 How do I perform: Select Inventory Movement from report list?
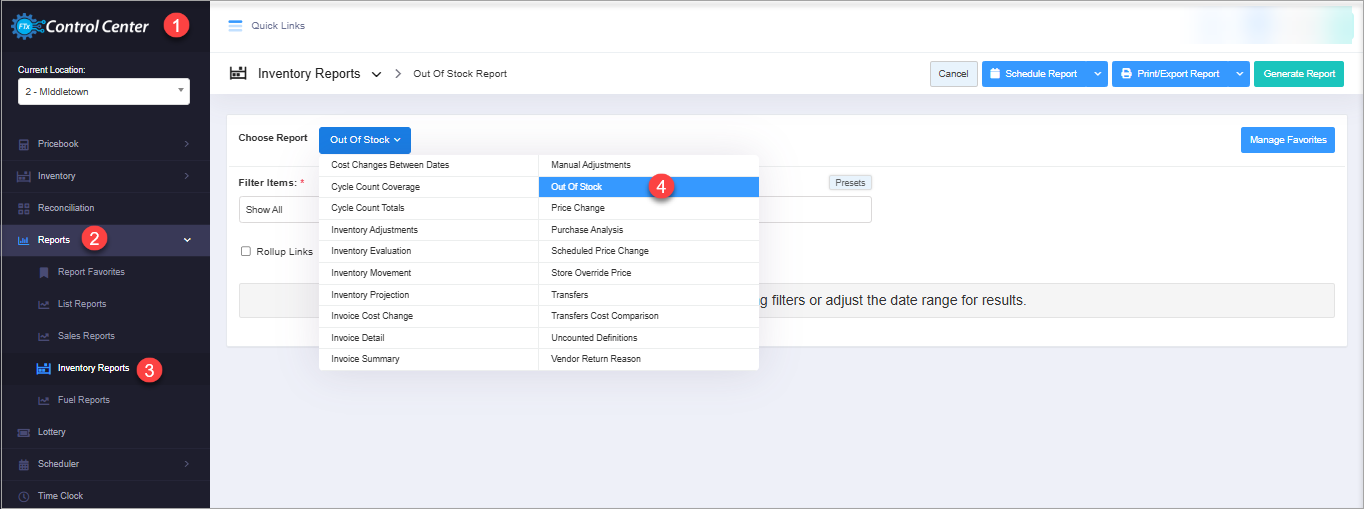click(x=371, y=273)
